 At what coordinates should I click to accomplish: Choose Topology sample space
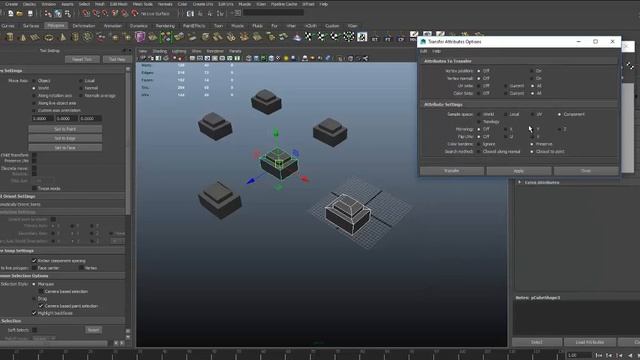479,122
